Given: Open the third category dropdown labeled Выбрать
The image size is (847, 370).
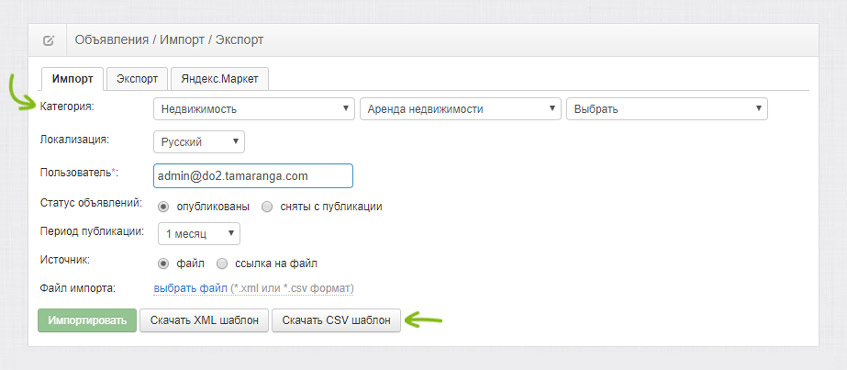Looking at the screenshot, I should click(x=667, y=109).
